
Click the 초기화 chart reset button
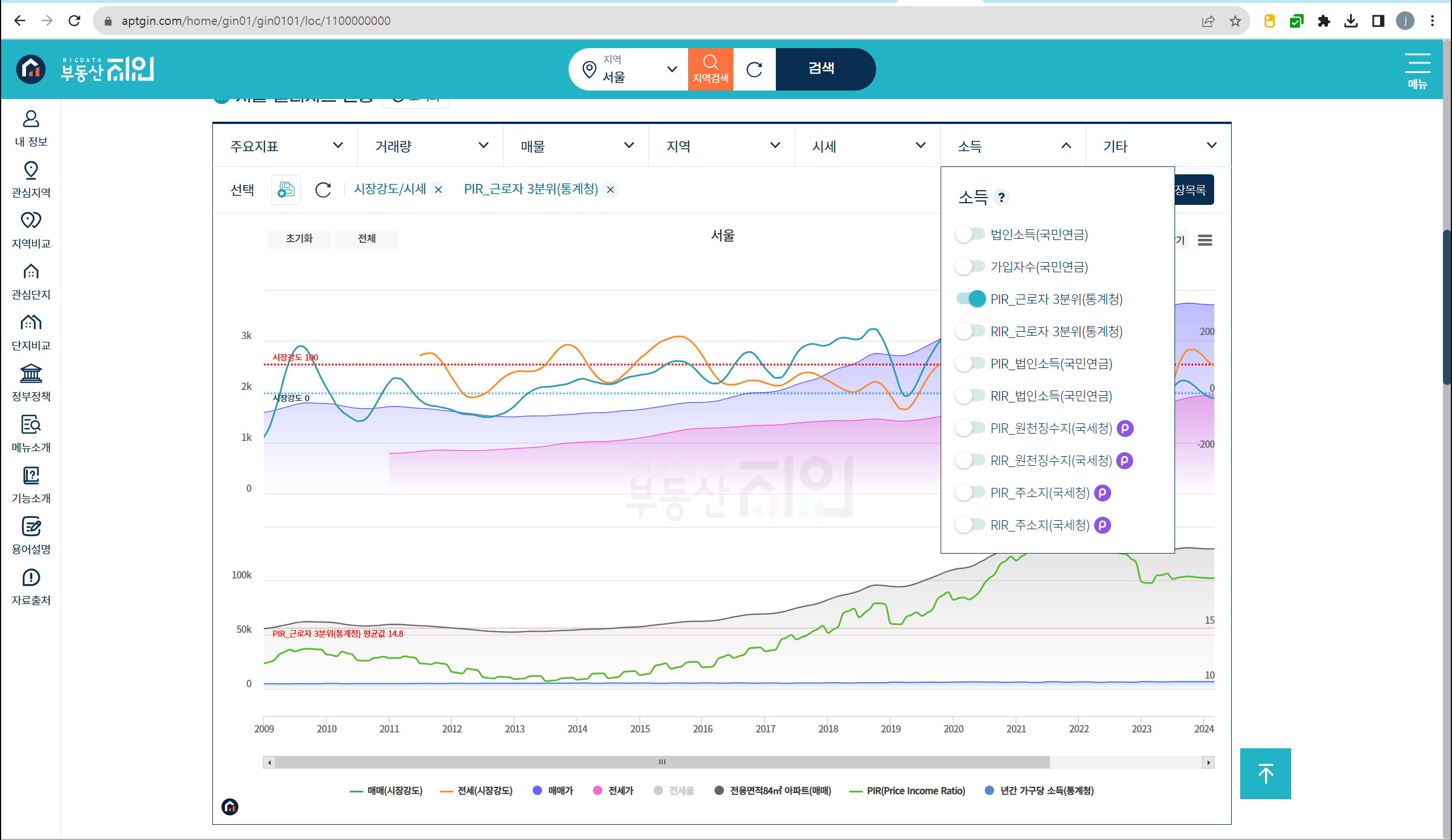[x=299, y=238]
